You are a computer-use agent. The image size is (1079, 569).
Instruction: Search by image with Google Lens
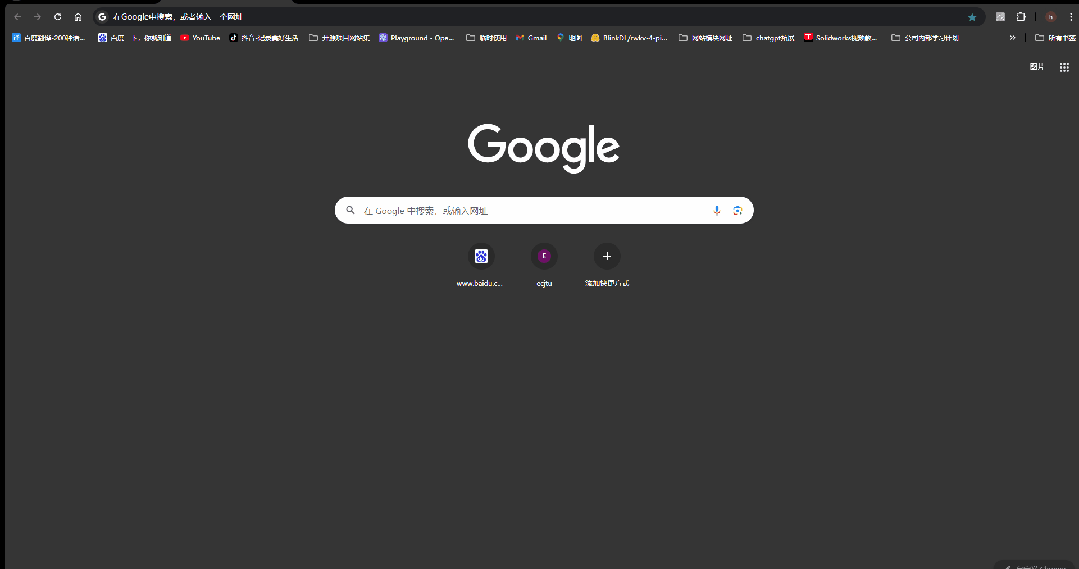738,211
